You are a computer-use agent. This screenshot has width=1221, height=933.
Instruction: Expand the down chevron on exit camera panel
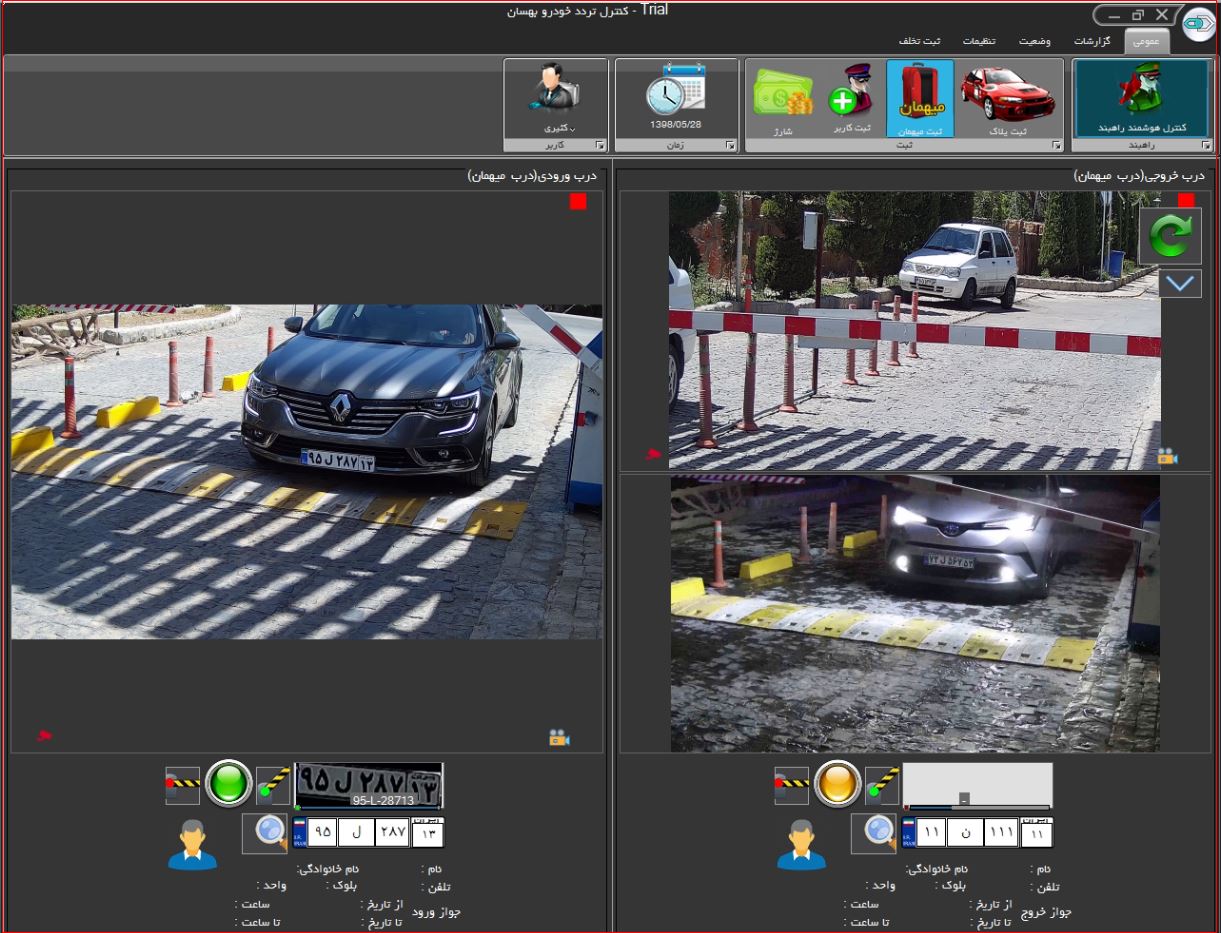[1180, 283]
